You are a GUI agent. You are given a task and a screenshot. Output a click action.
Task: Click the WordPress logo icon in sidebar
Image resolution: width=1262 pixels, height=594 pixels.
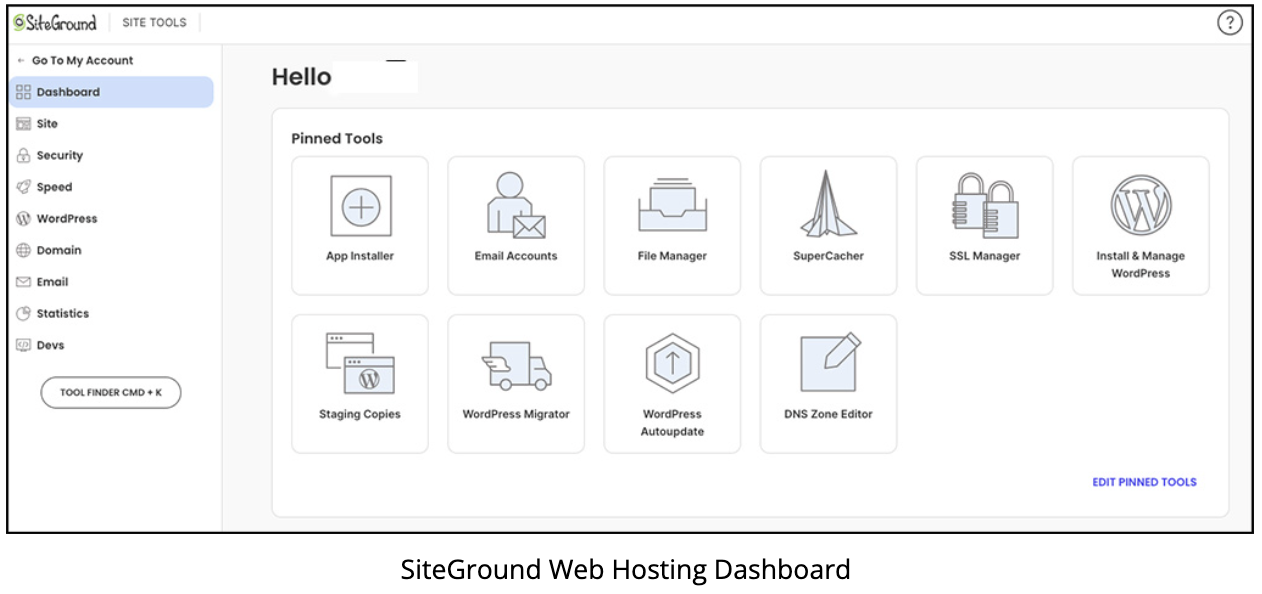pyautogui.click(x=24, y=219)
